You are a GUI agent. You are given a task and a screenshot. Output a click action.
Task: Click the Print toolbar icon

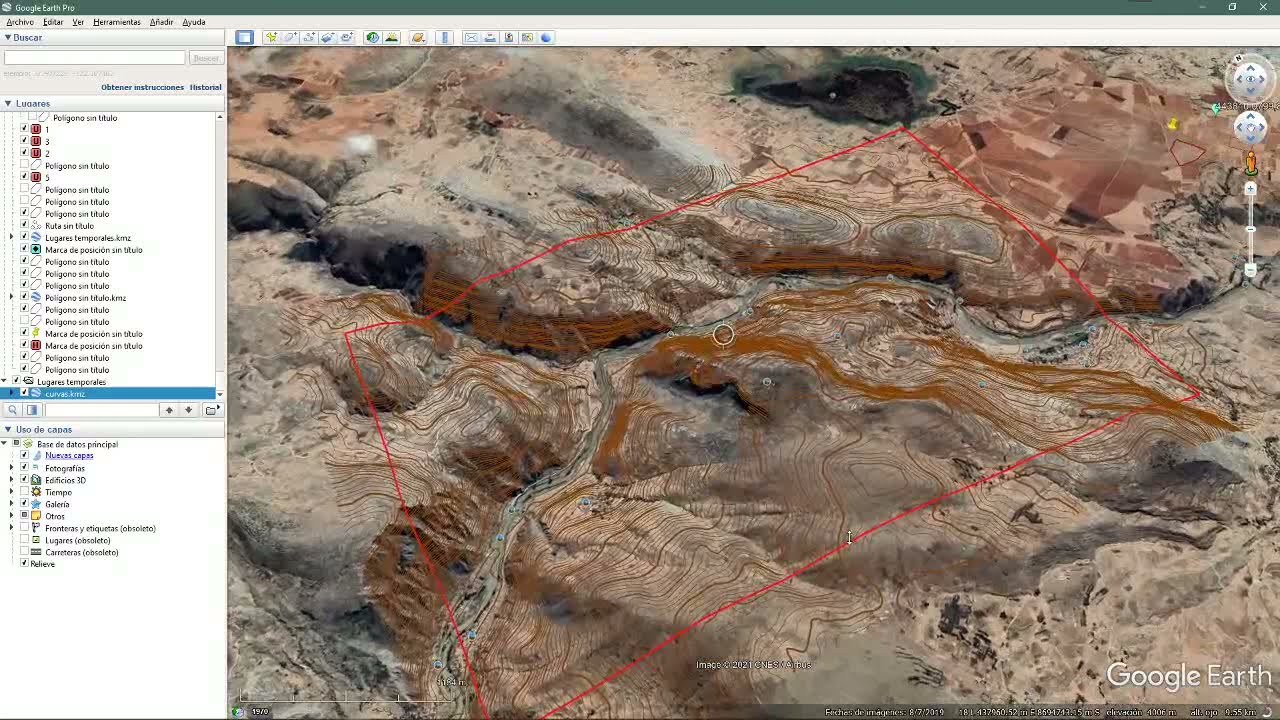point(490,37)
